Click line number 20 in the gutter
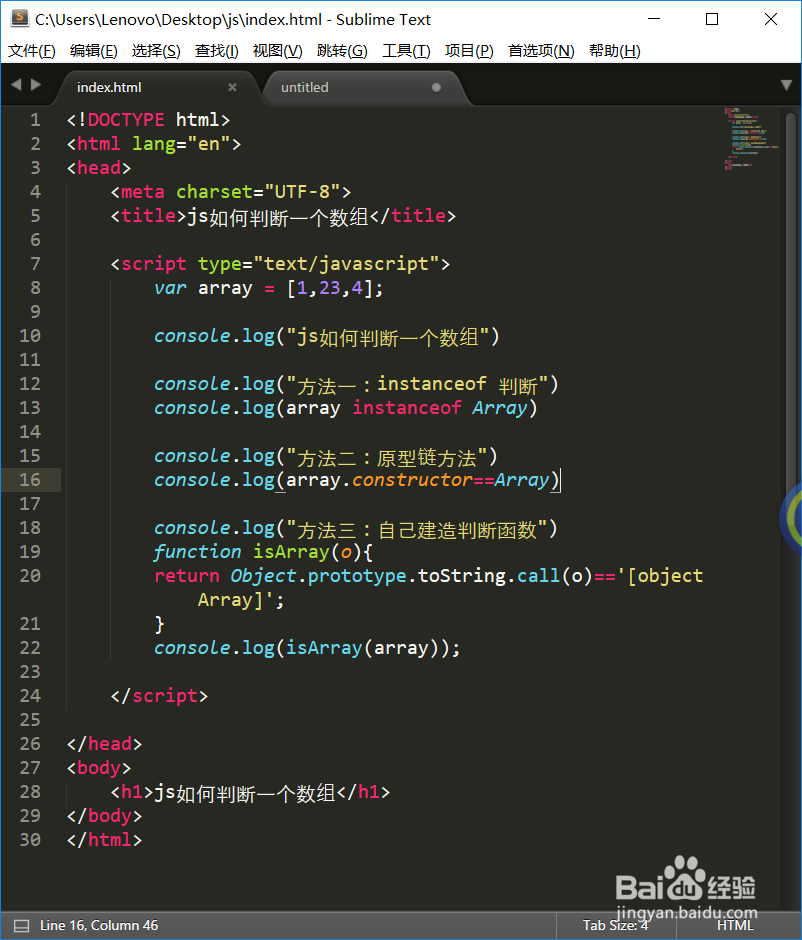 coord(30,576)
